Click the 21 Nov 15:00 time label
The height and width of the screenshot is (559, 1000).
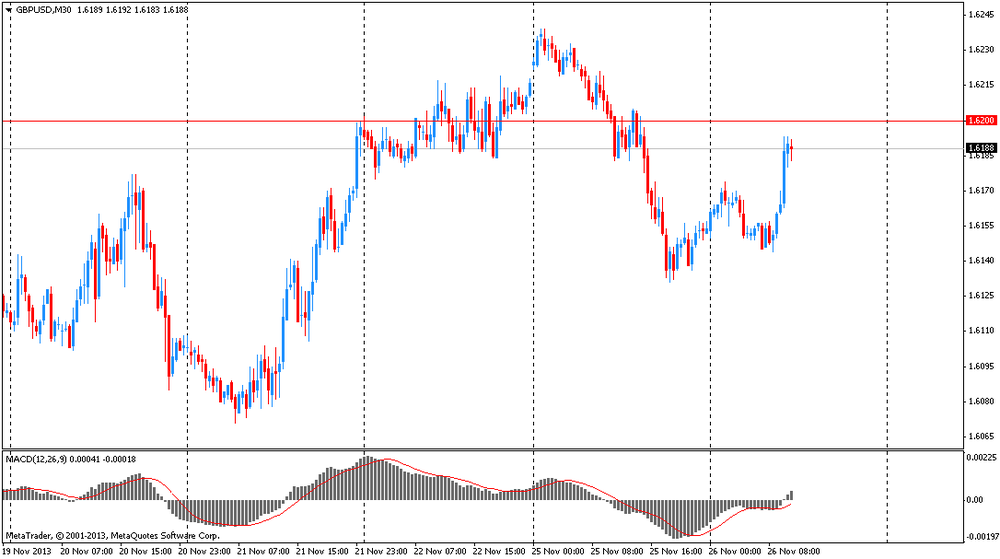coord(322,551)
